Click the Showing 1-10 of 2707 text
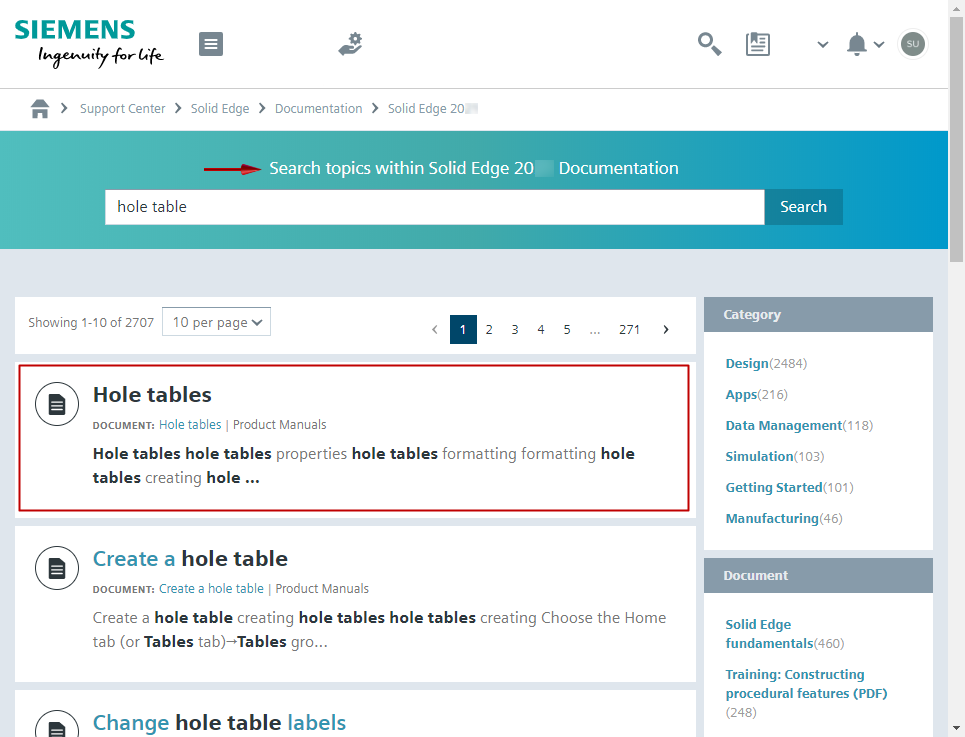 pyautogui.click(x=91, y=322)
